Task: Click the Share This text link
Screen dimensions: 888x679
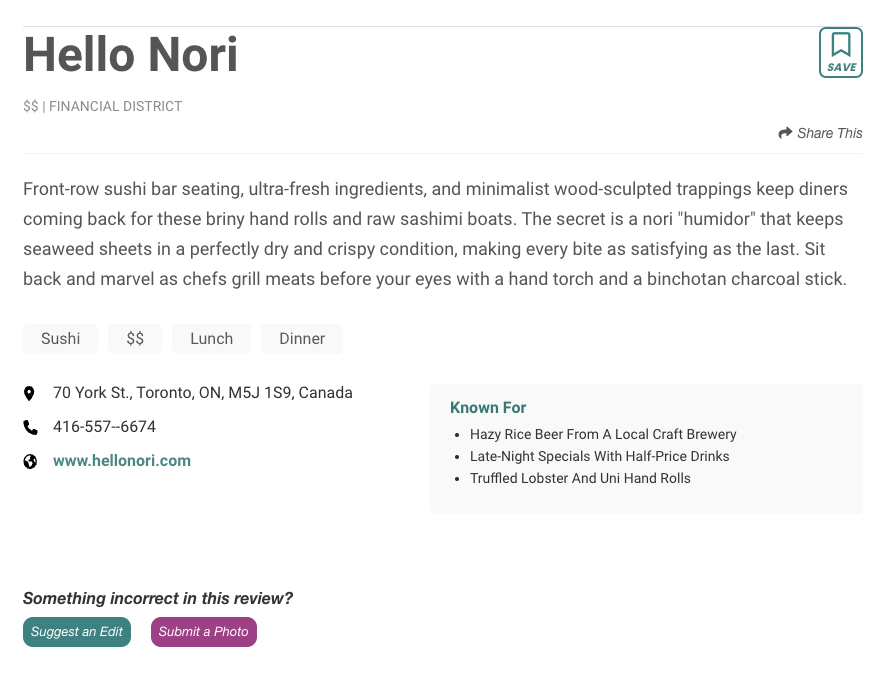Action: [829, 133]
